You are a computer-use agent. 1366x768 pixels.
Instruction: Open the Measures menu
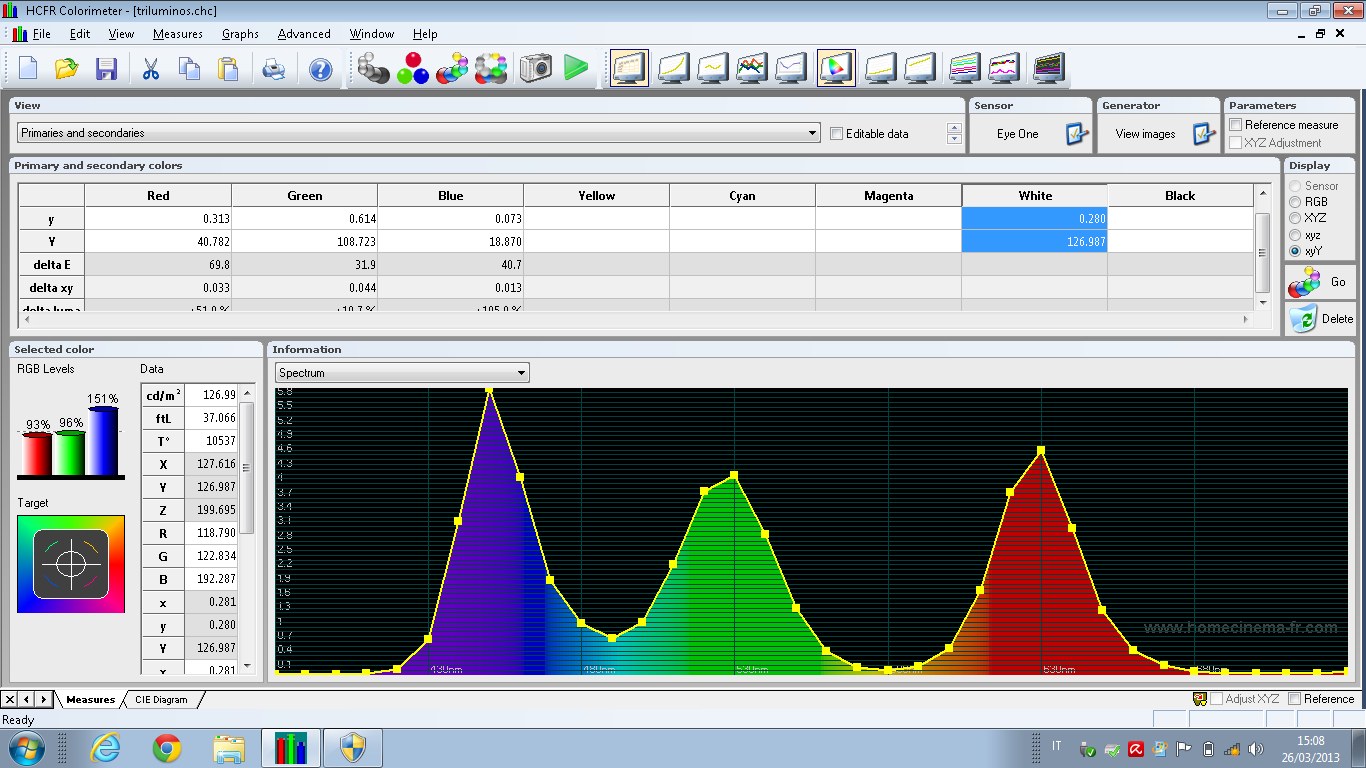click(x=177, y=34)
